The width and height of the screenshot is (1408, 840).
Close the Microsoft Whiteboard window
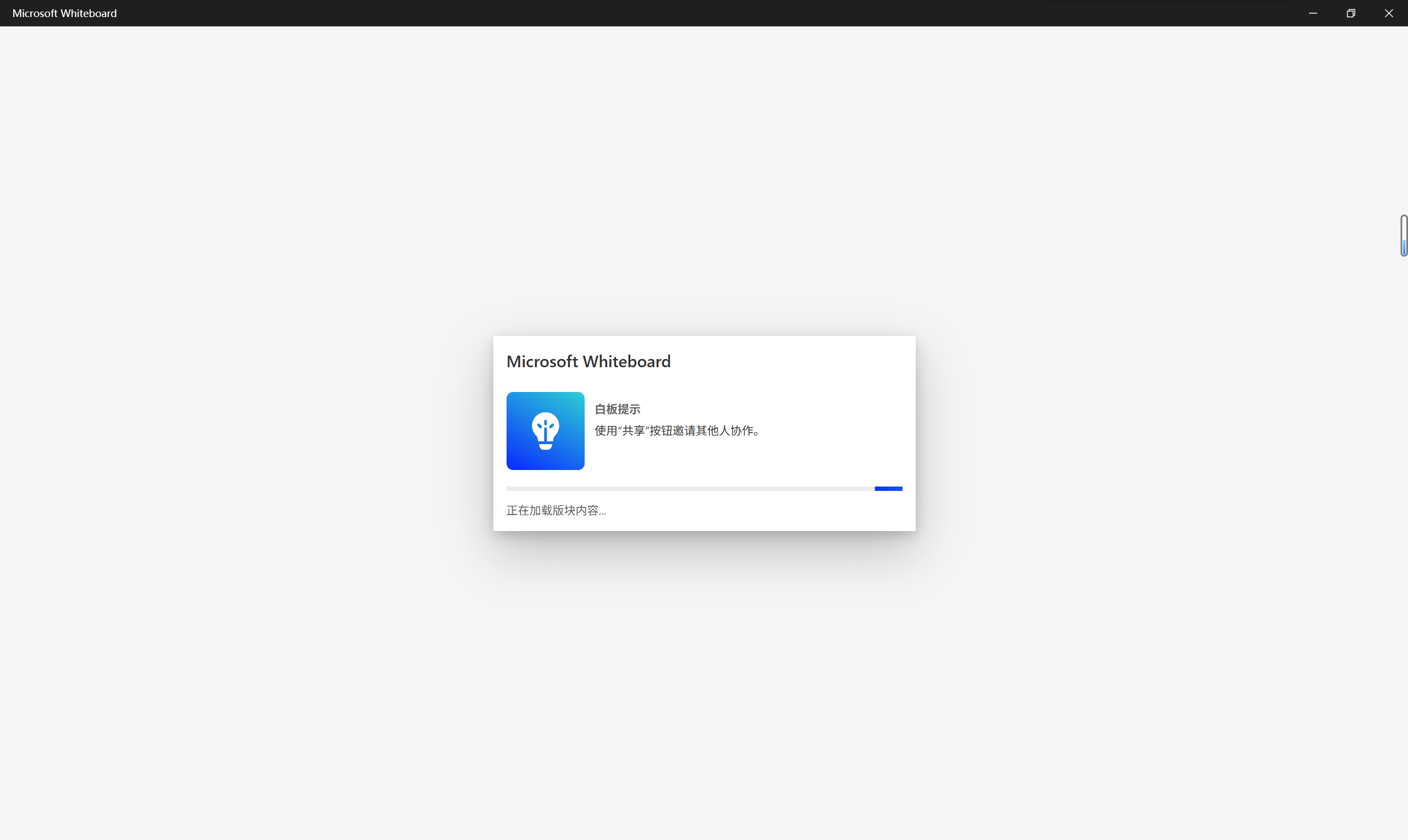point(1389,13)
